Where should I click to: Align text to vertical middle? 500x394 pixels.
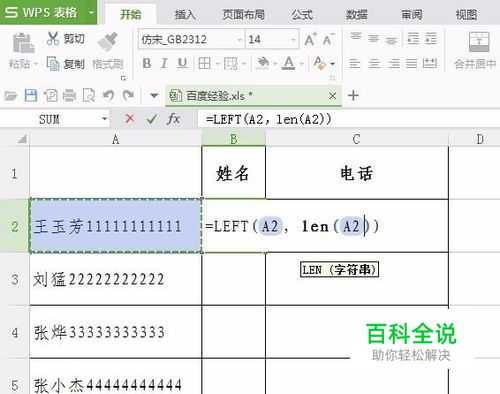coord(374,39)
